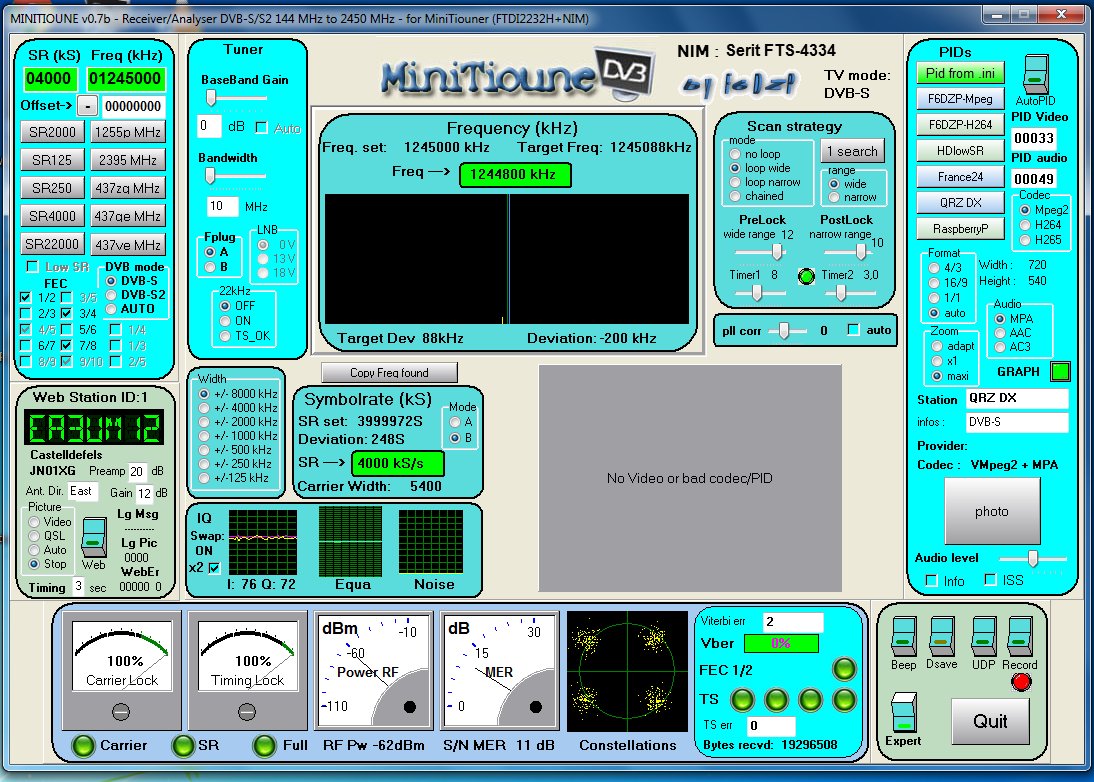Screen dimensions: 1094x782
Task: Click the Web Station ID LED display
Action: point(94,428)
